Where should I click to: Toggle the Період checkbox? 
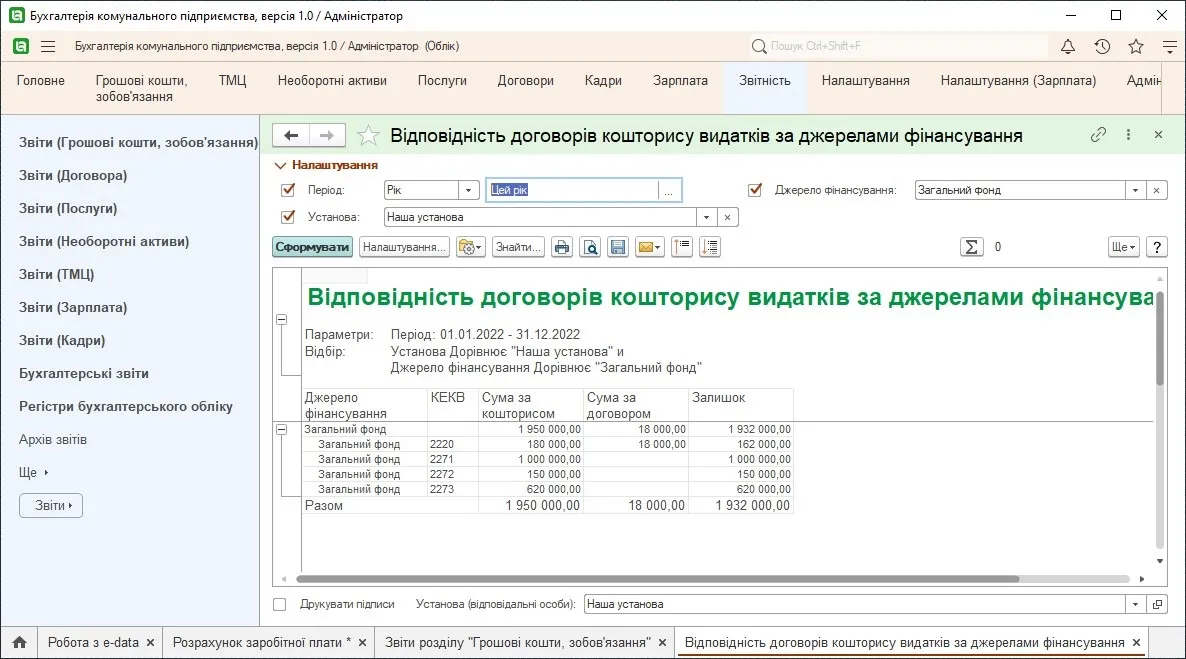(288, 190)
